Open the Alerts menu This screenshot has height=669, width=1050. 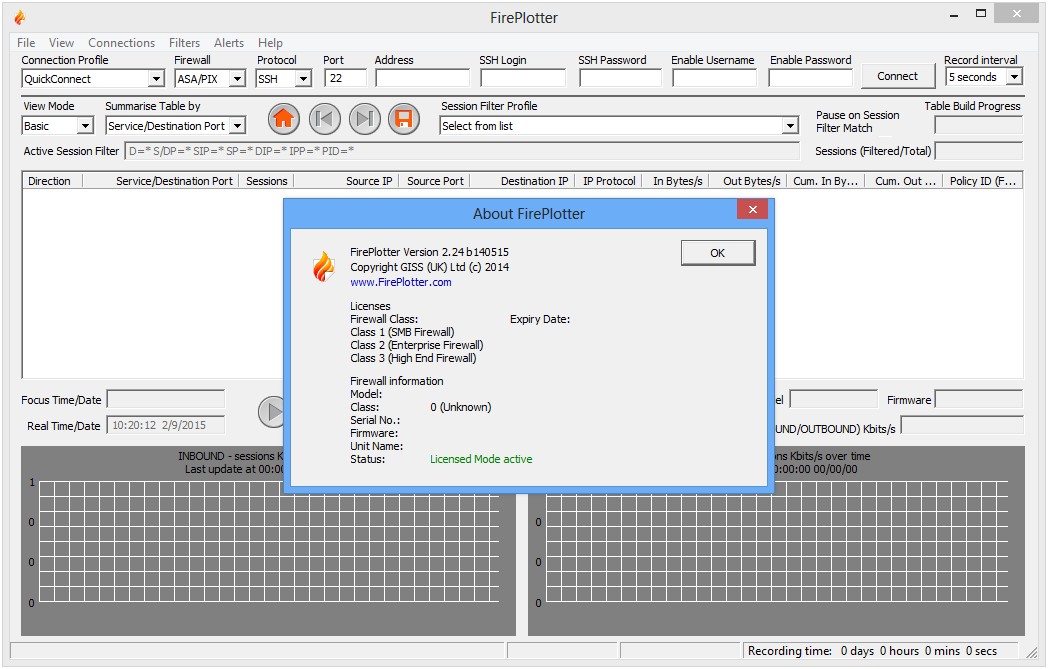pos(229,43)
